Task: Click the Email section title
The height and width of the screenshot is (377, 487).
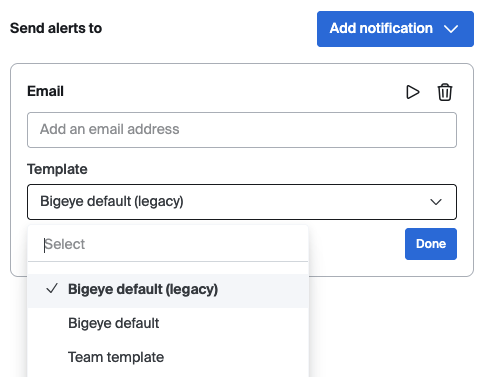Action: 45,91
